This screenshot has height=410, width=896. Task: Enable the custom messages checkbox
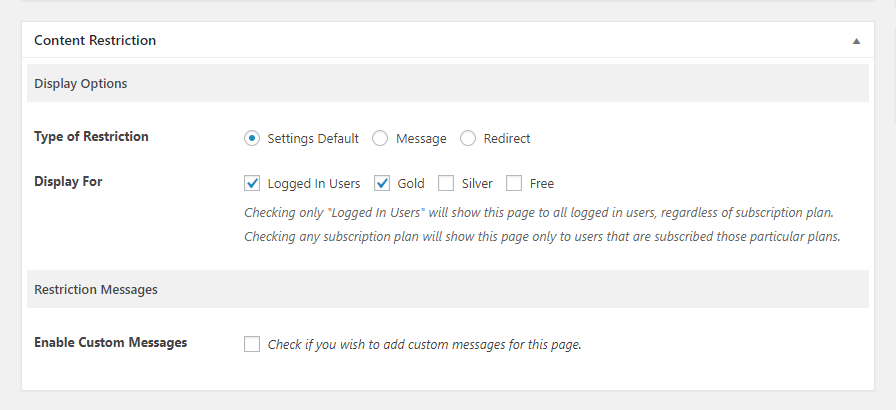252,344
